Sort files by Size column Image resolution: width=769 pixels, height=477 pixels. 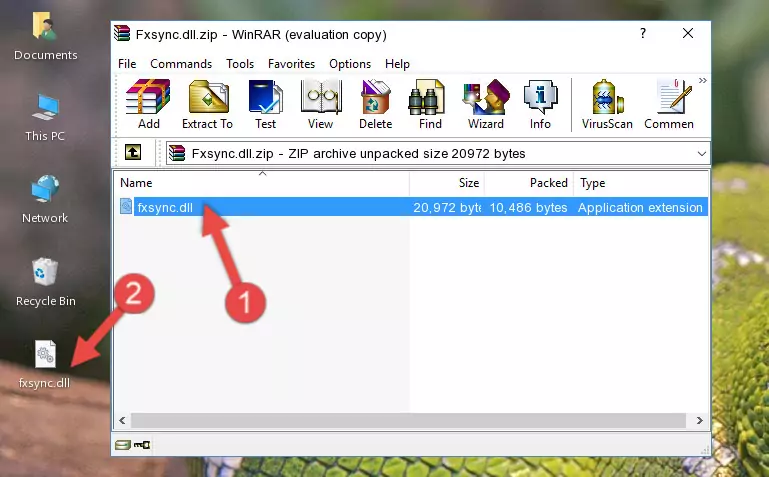(447, 183)
